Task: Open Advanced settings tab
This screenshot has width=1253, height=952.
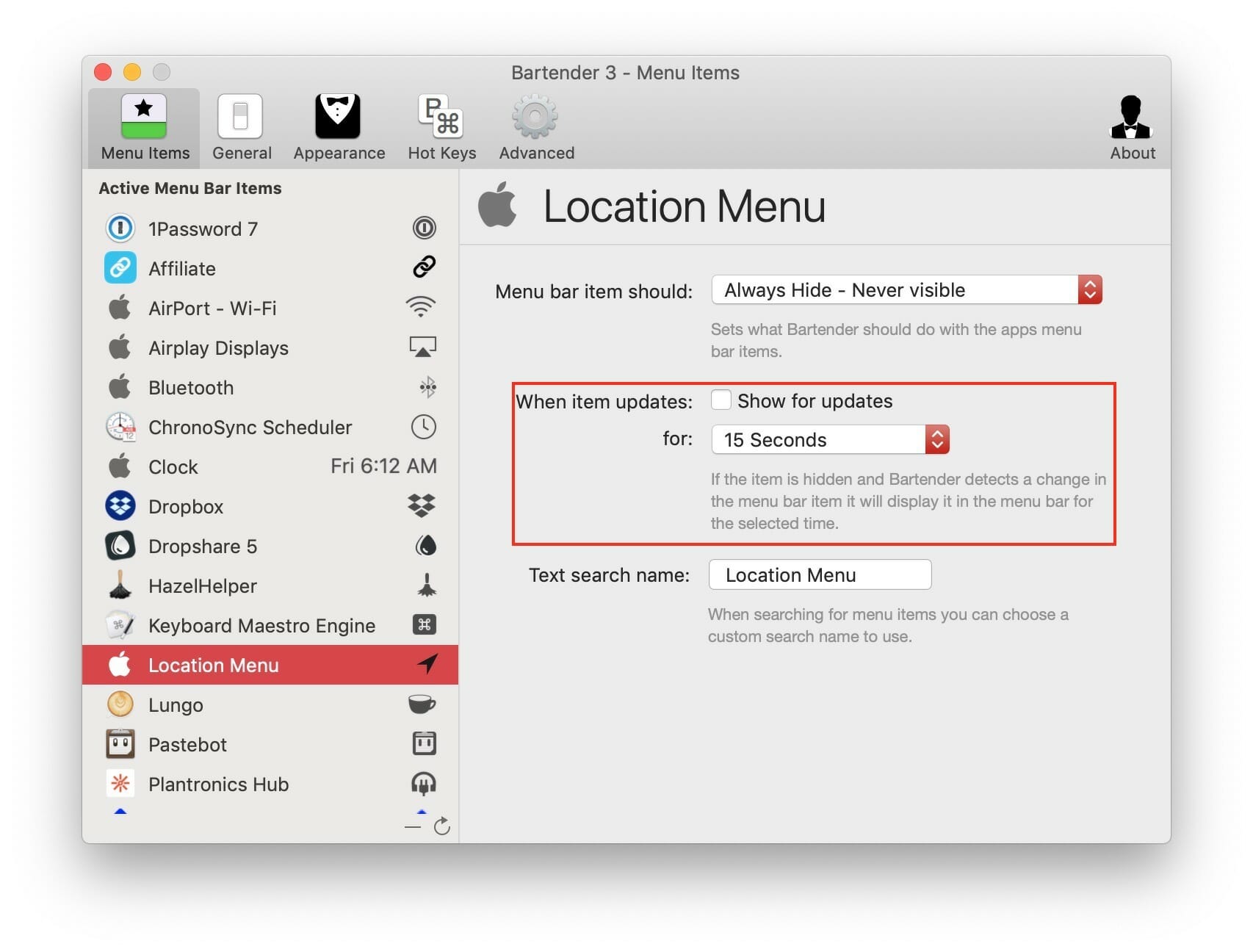Action: [x=536, y=128]
